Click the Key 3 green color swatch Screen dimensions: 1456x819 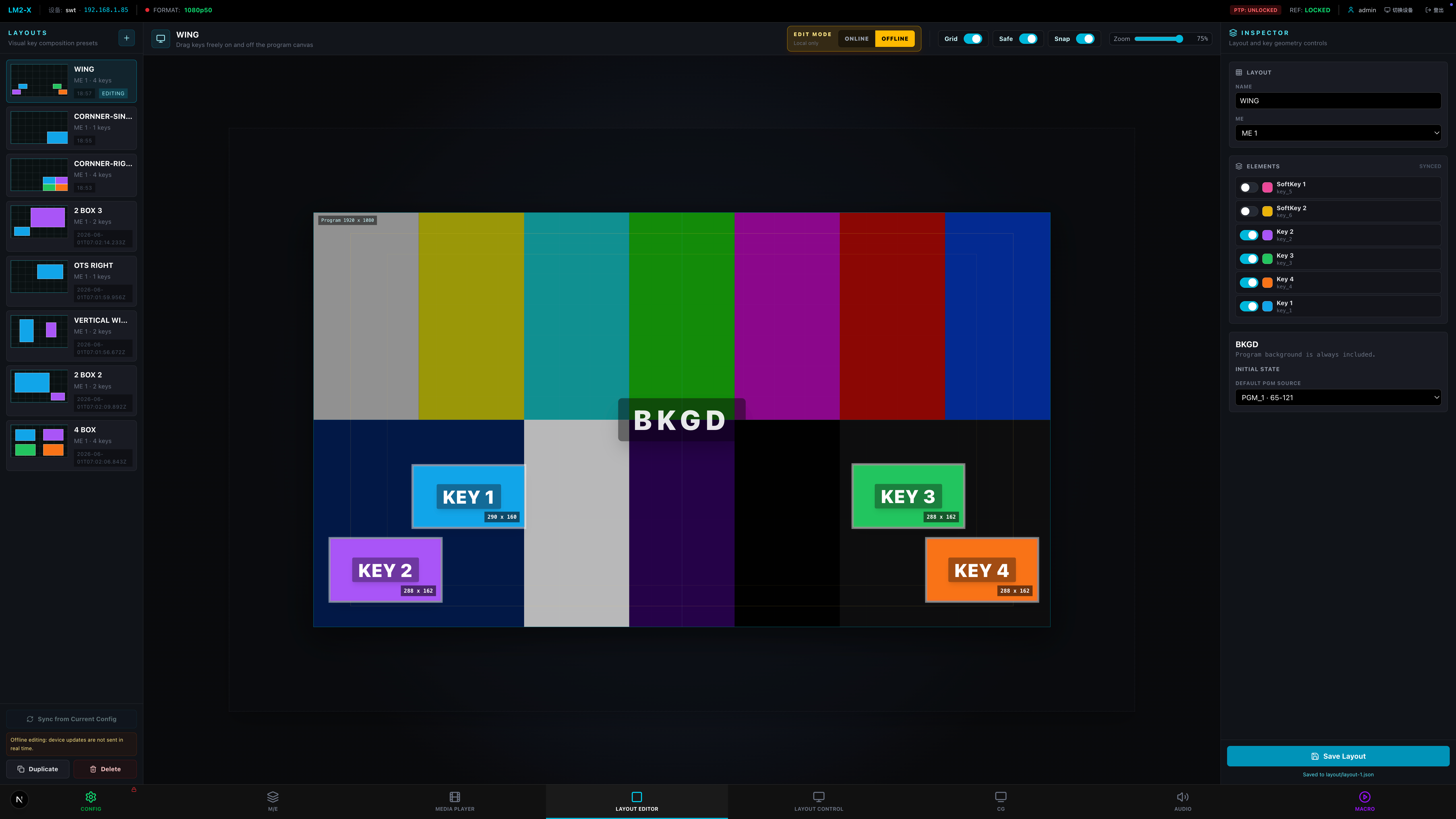pyautogui.click(x=1268, y=259)
